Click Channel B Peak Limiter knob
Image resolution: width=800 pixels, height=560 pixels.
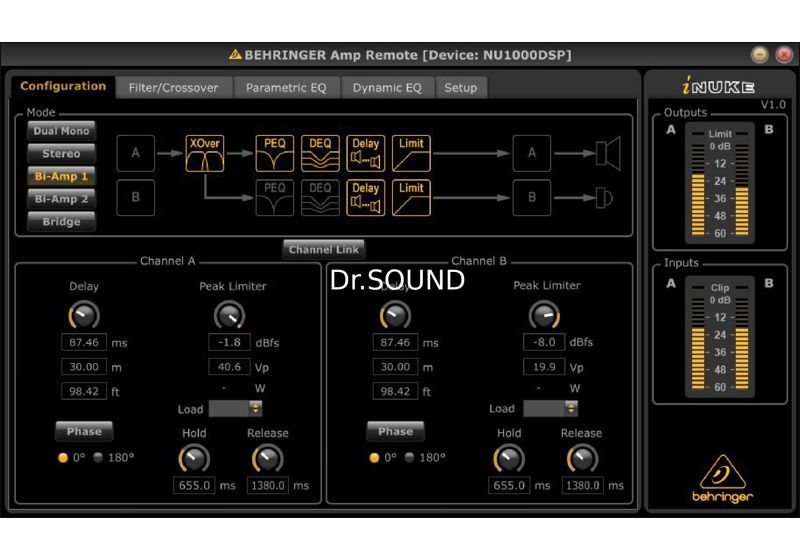pos(544,315)
